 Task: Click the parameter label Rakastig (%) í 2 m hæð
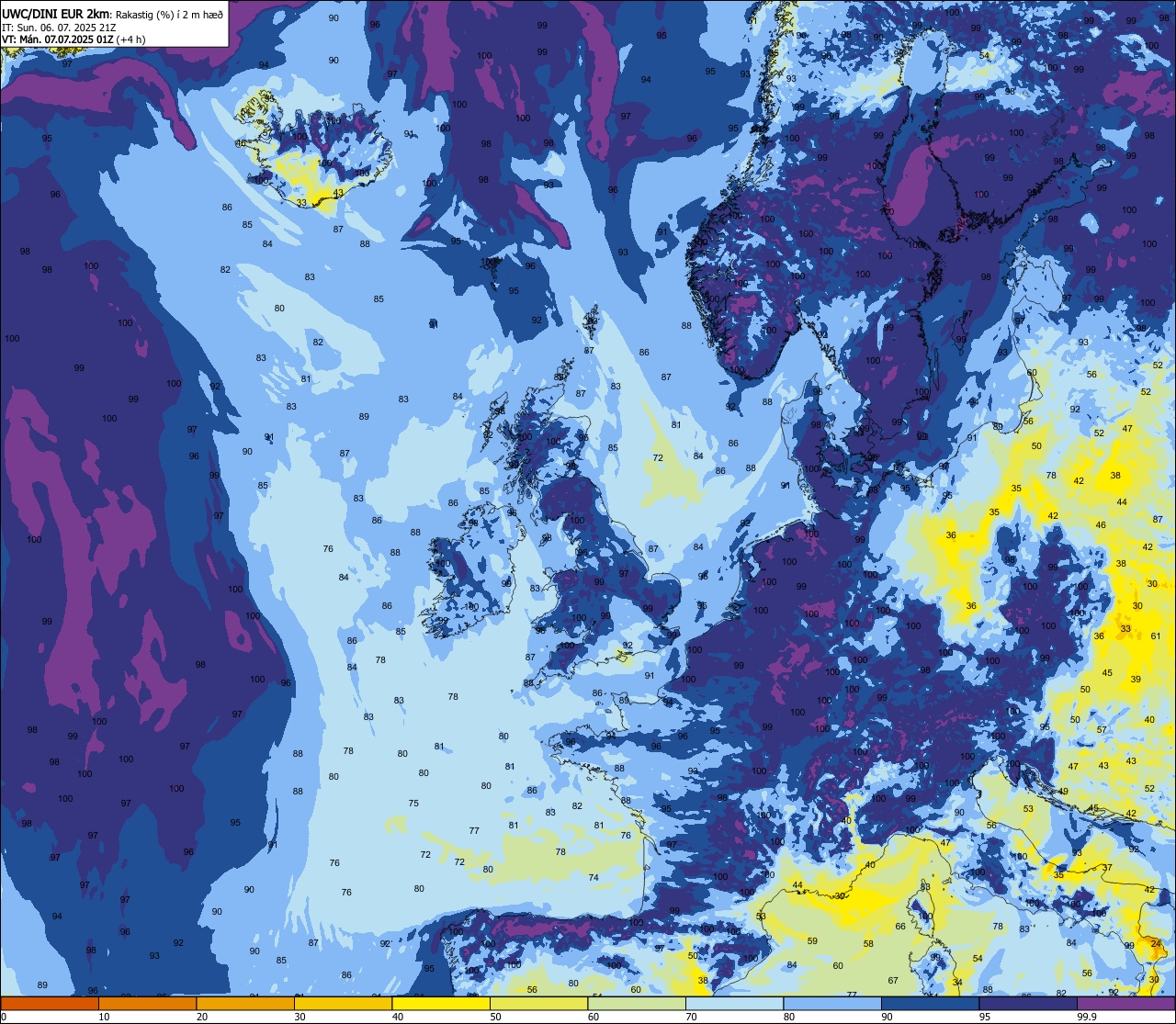click(x=170, y=14)
